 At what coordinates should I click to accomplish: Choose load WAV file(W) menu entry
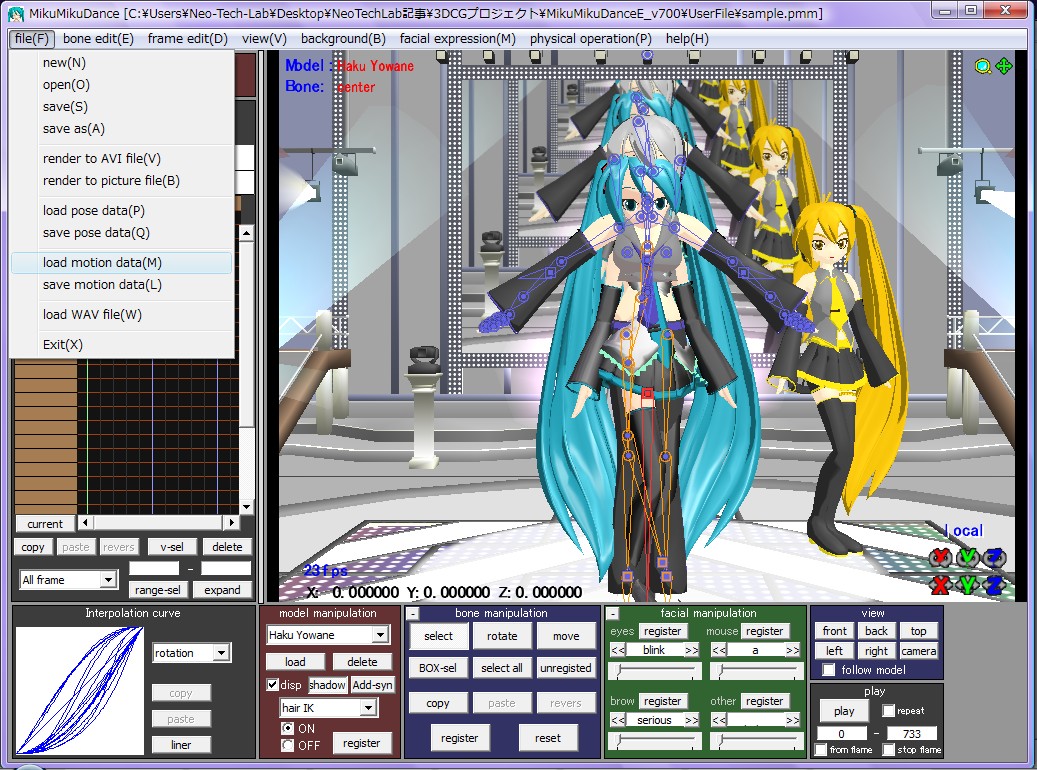click(122, 315)
